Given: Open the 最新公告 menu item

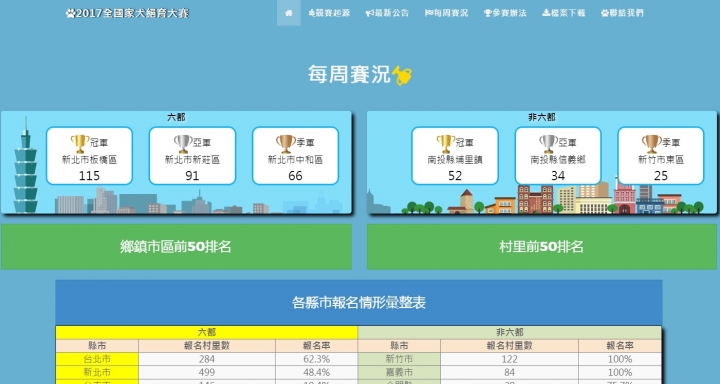Looking at the screenshot, I should point(387,13).
